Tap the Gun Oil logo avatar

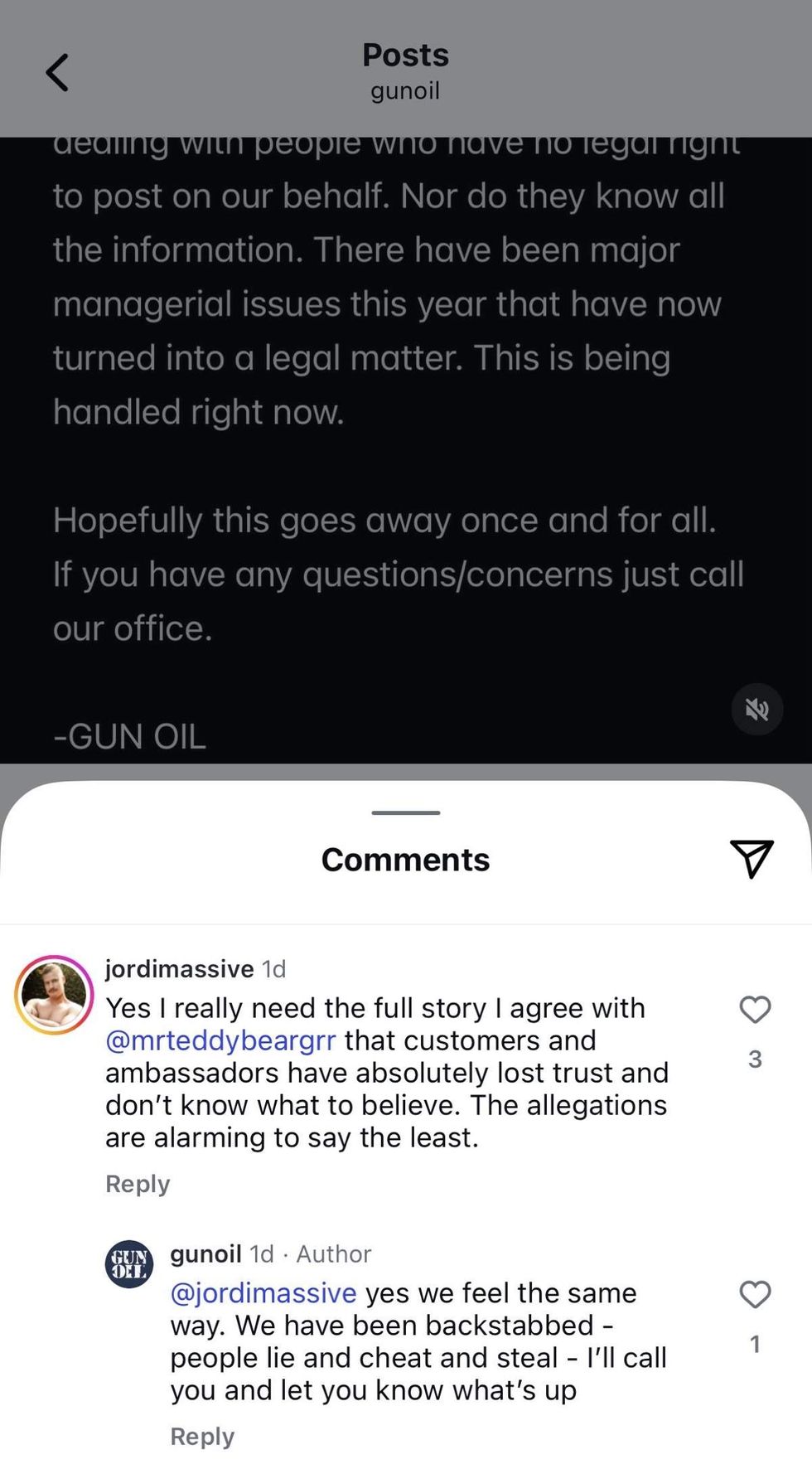pyautogui.click(x=129, y=1264)
